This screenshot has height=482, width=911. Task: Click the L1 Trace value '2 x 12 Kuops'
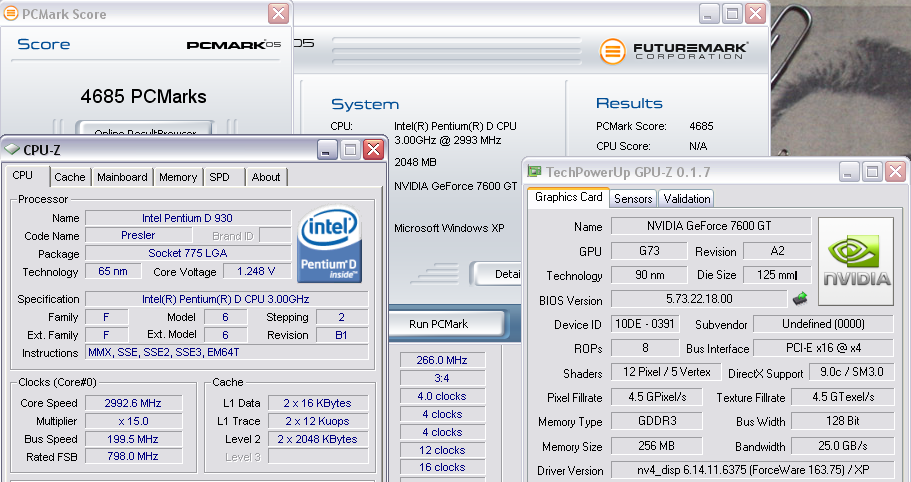[x=318, y=421]
